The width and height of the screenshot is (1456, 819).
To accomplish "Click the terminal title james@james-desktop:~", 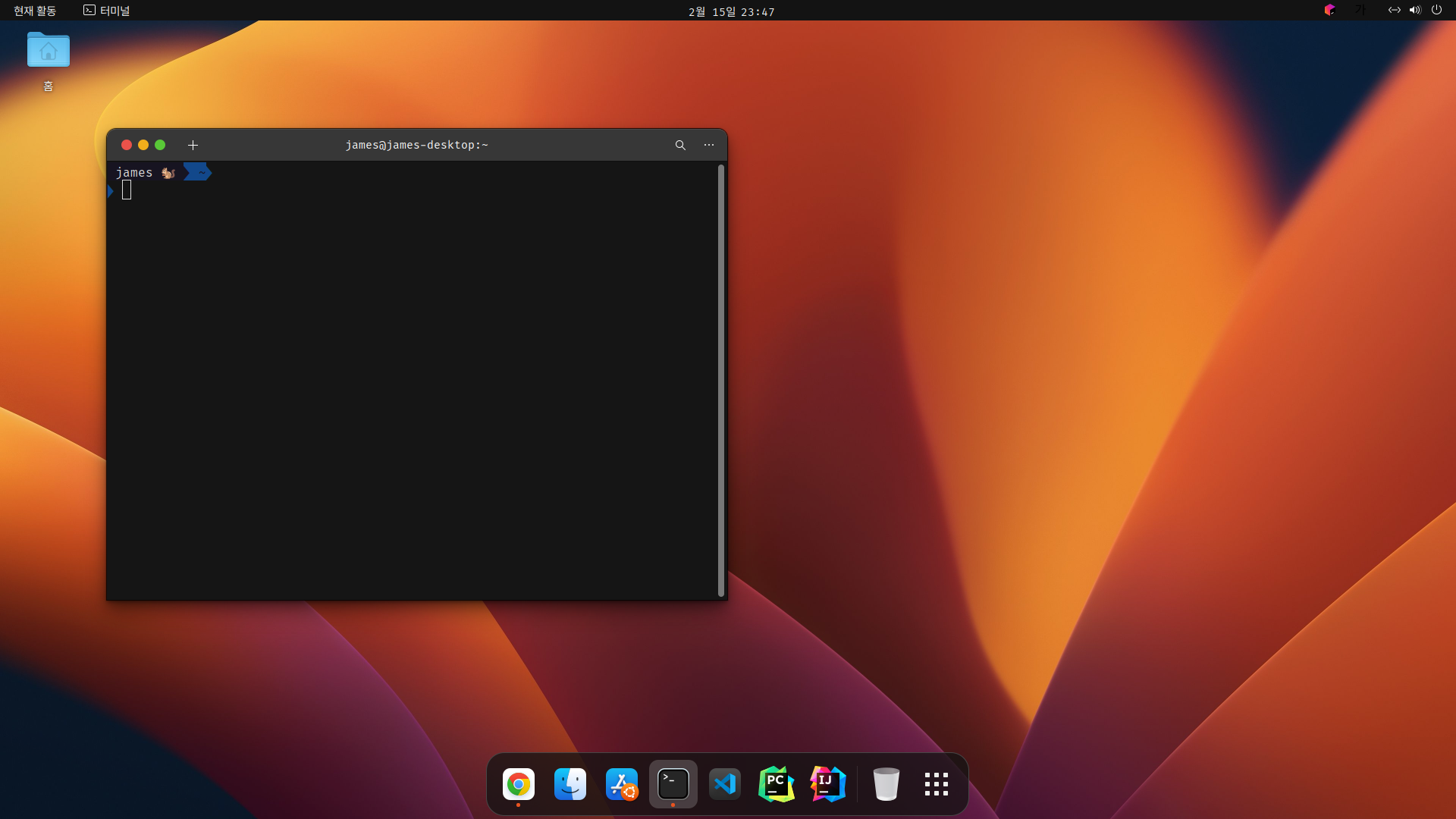I will click(x=416, y=145).
